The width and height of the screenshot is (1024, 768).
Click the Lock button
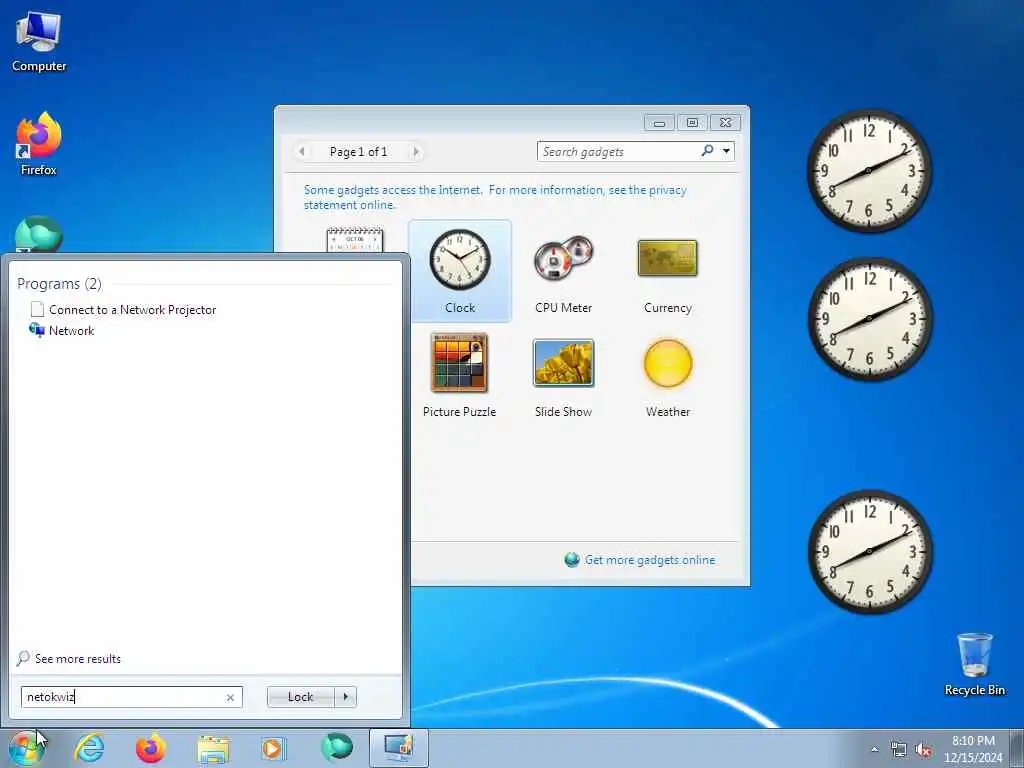pyautogui.click(x=300, y=697)
